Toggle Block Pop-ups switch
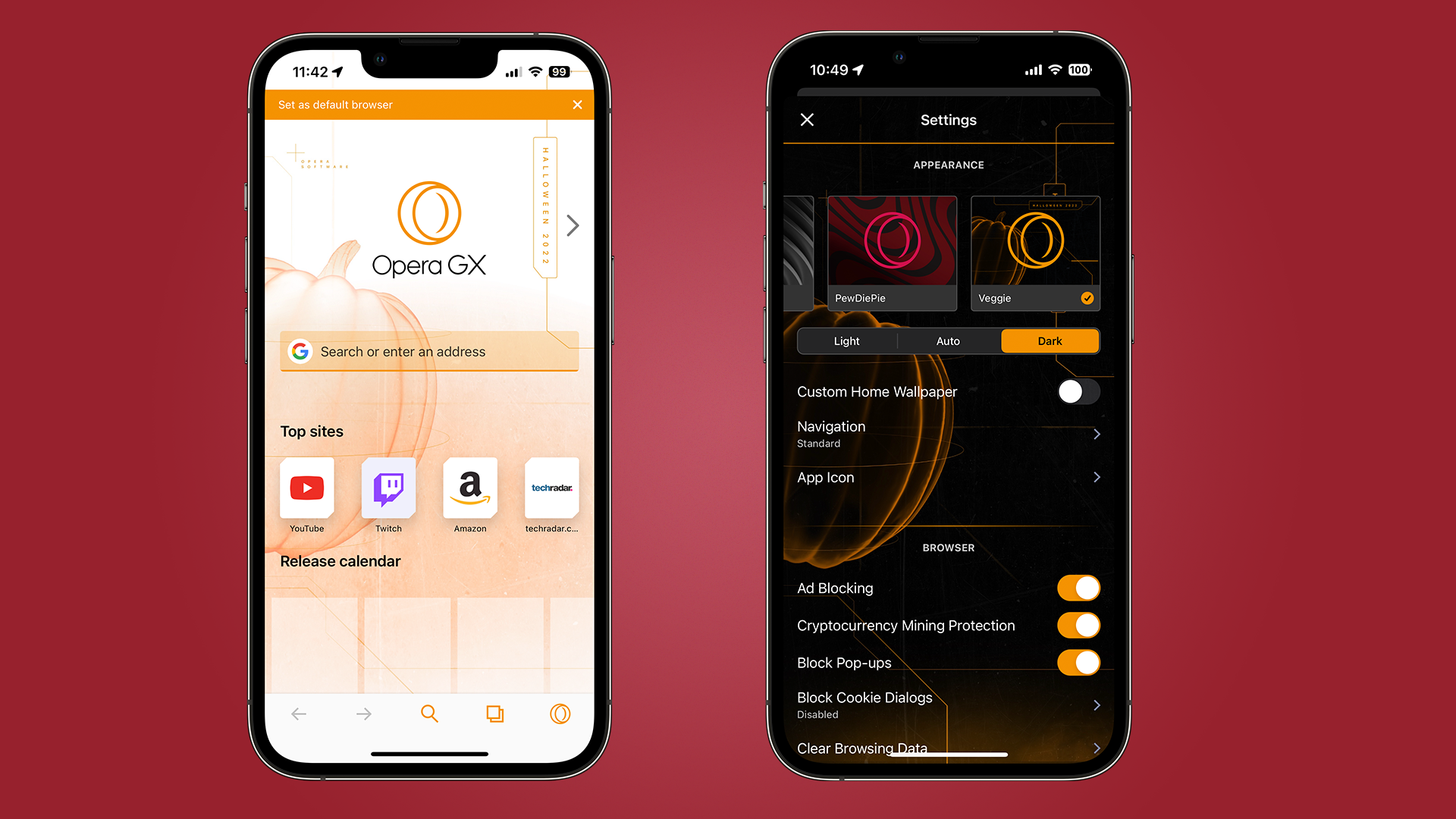 coord(1078,661)
